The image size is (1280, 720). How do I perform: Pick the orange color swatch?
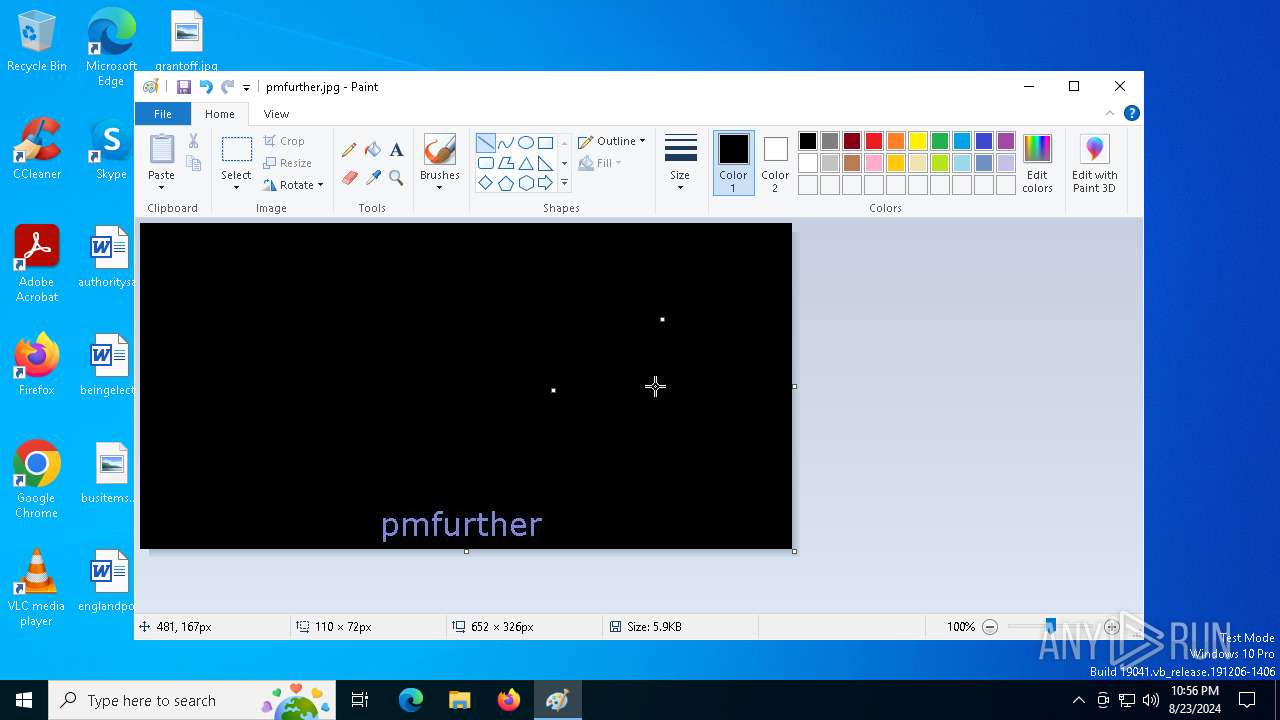(896, 141)
